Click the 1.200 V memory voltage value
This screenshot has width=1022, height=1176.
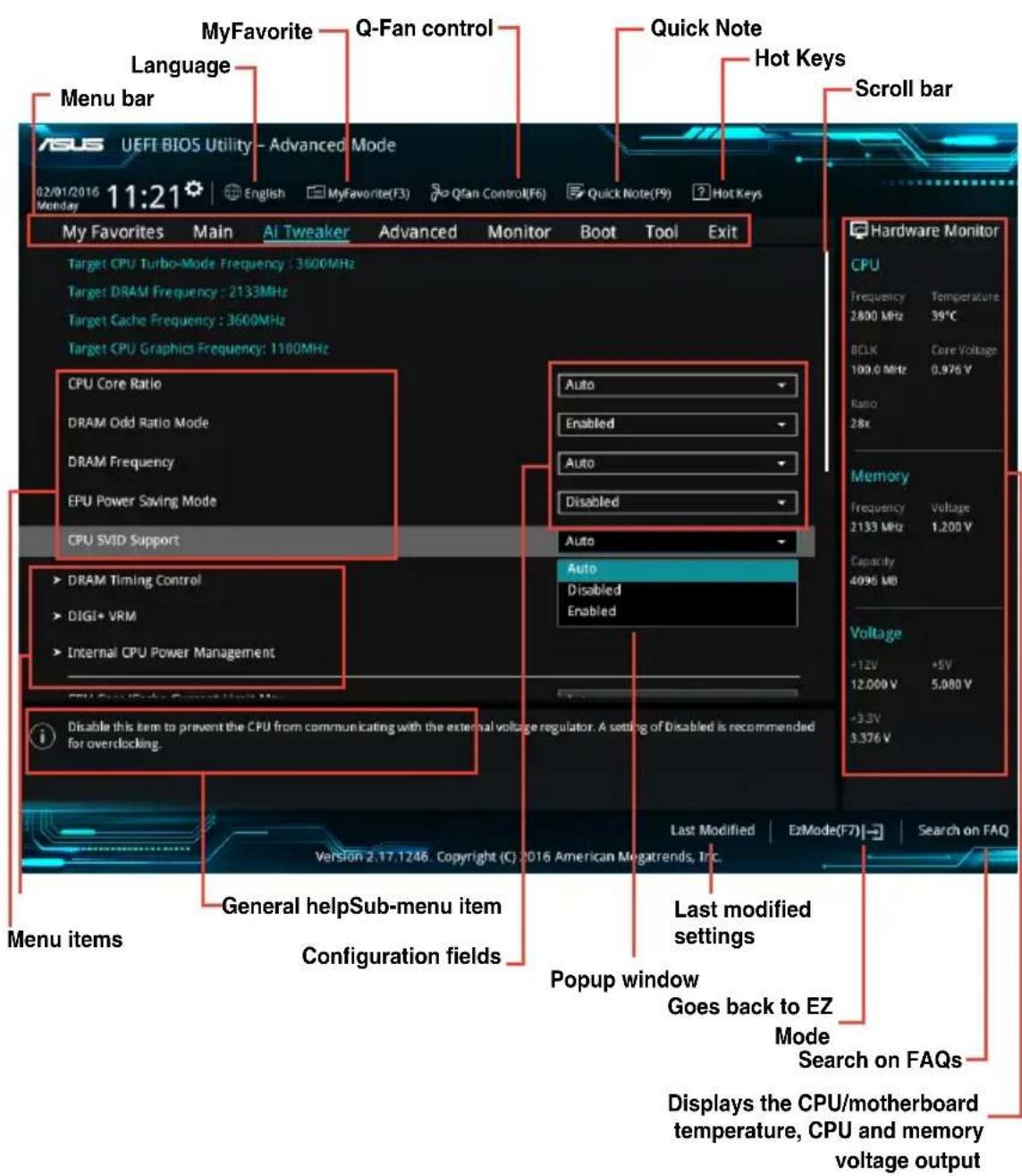[x=951, y=527]
